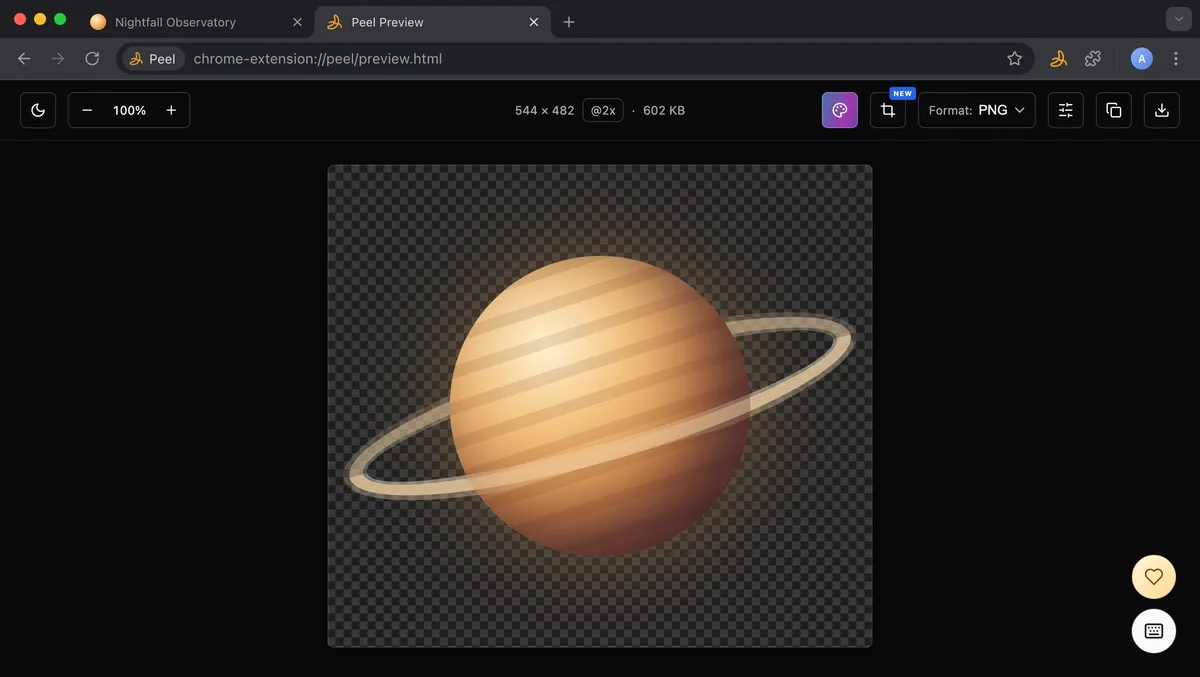Decrease zoom with the minus button
The width and height of the screenshot is (1200, 677).
87,110
